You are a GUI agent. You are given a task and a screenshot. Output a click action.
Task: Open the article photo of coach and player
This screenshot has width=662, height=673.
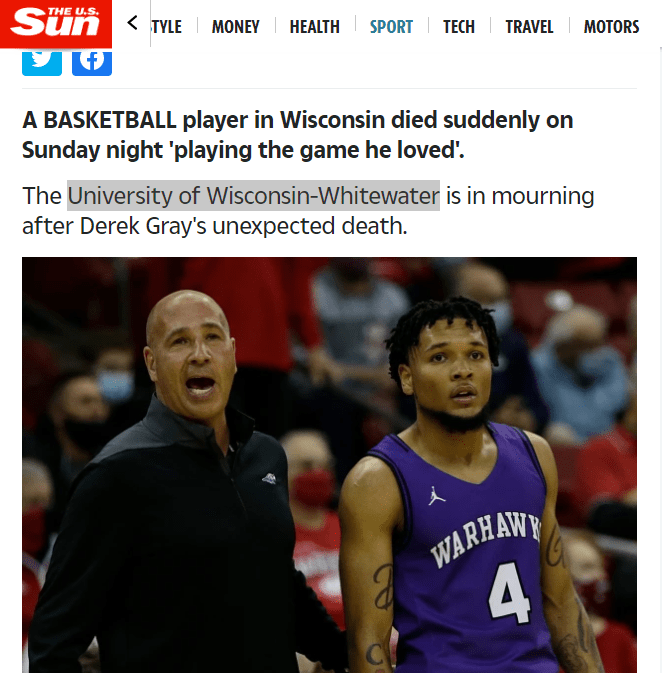pyautogui.click(x=329, y=465)
